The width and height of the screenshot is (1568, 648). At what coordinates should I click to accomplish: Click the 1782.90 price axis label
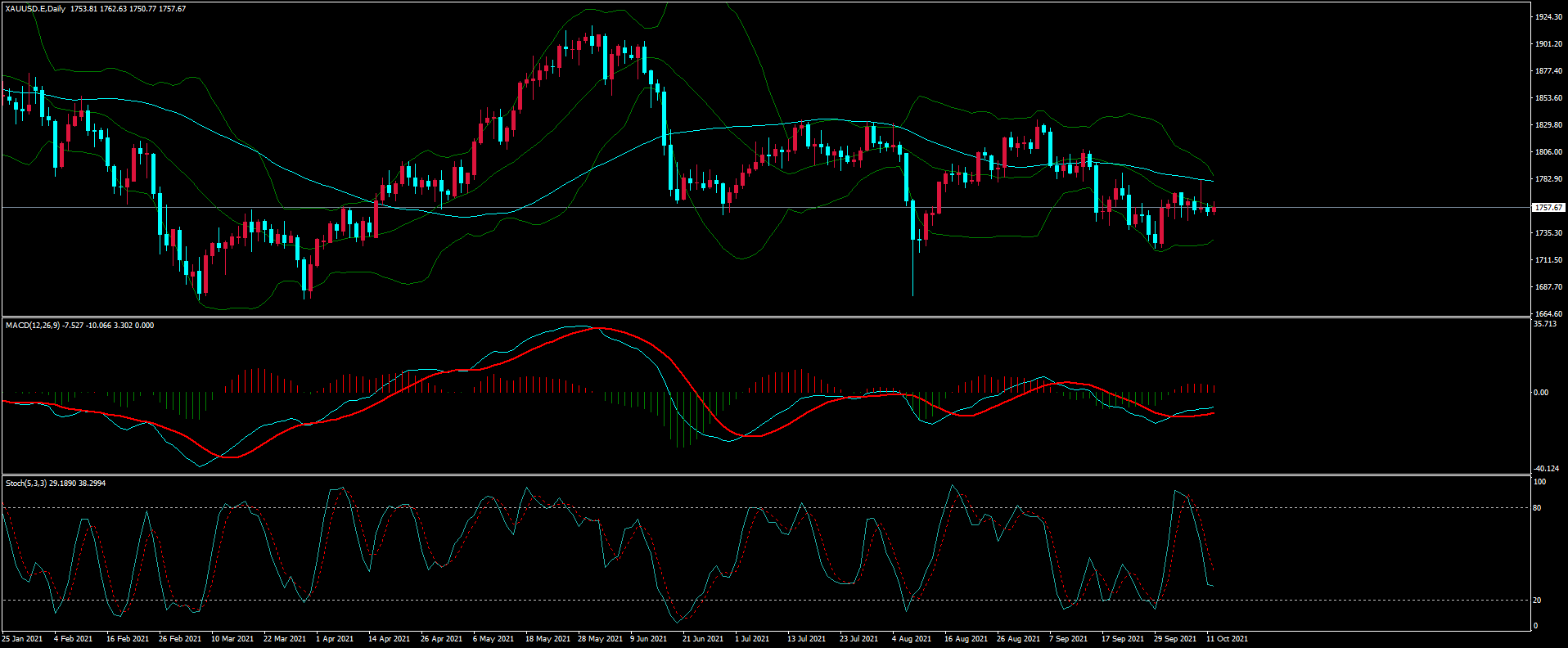tap(1548, 179)
